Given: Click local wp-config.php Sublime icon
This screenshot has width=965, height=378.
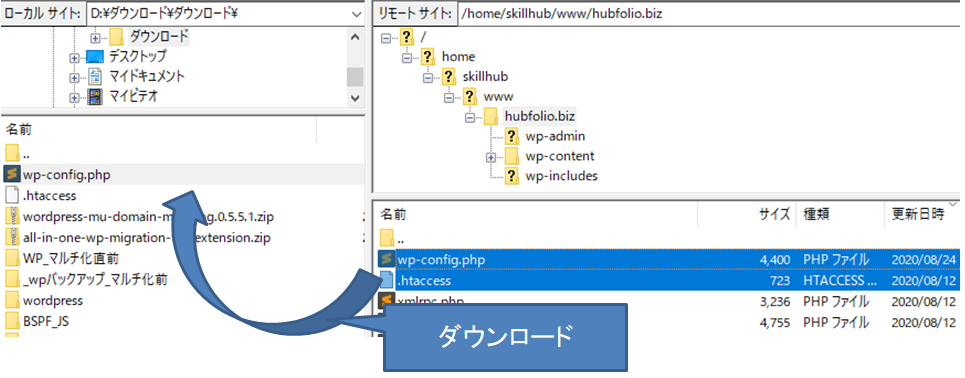Looking at the screenshot, I should [x=12, y=174].
